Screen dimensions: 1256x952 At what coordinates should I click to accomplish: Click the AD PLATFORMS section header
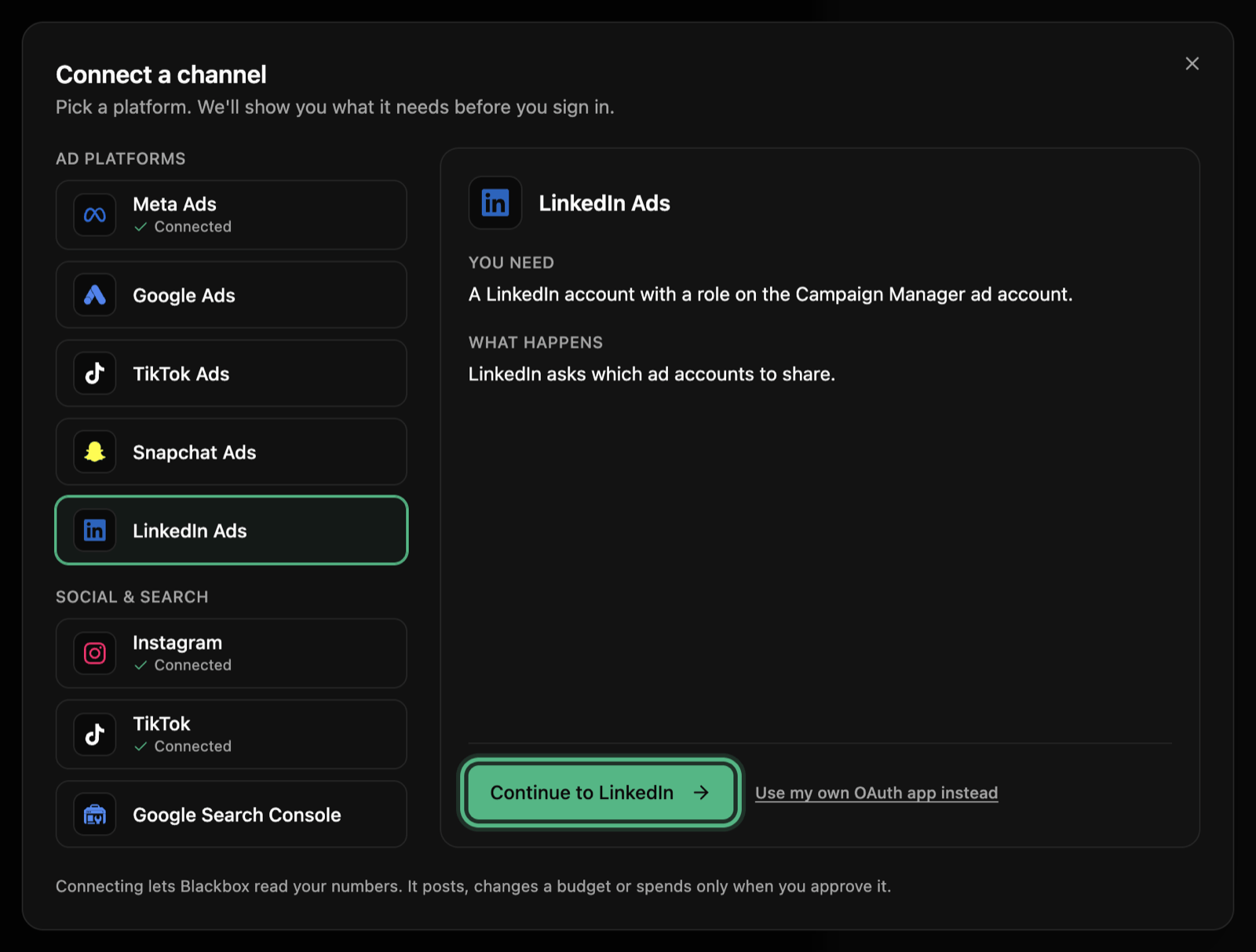tap(121, 159)
